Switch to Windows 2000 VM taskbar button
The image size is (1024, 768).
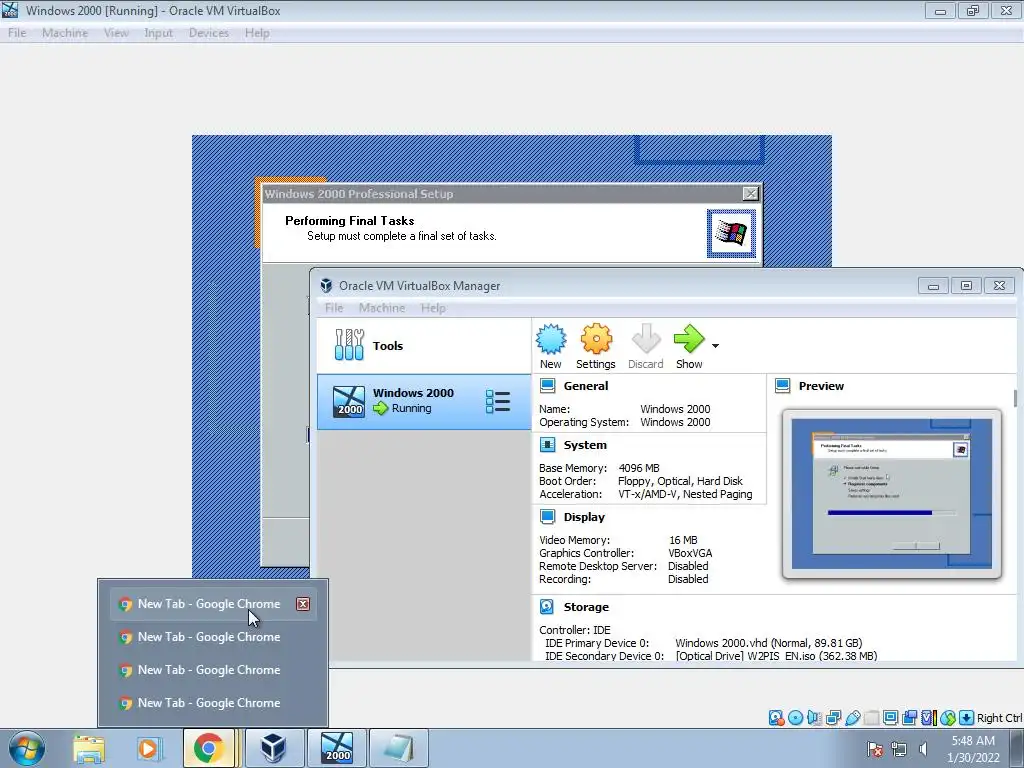337,748
